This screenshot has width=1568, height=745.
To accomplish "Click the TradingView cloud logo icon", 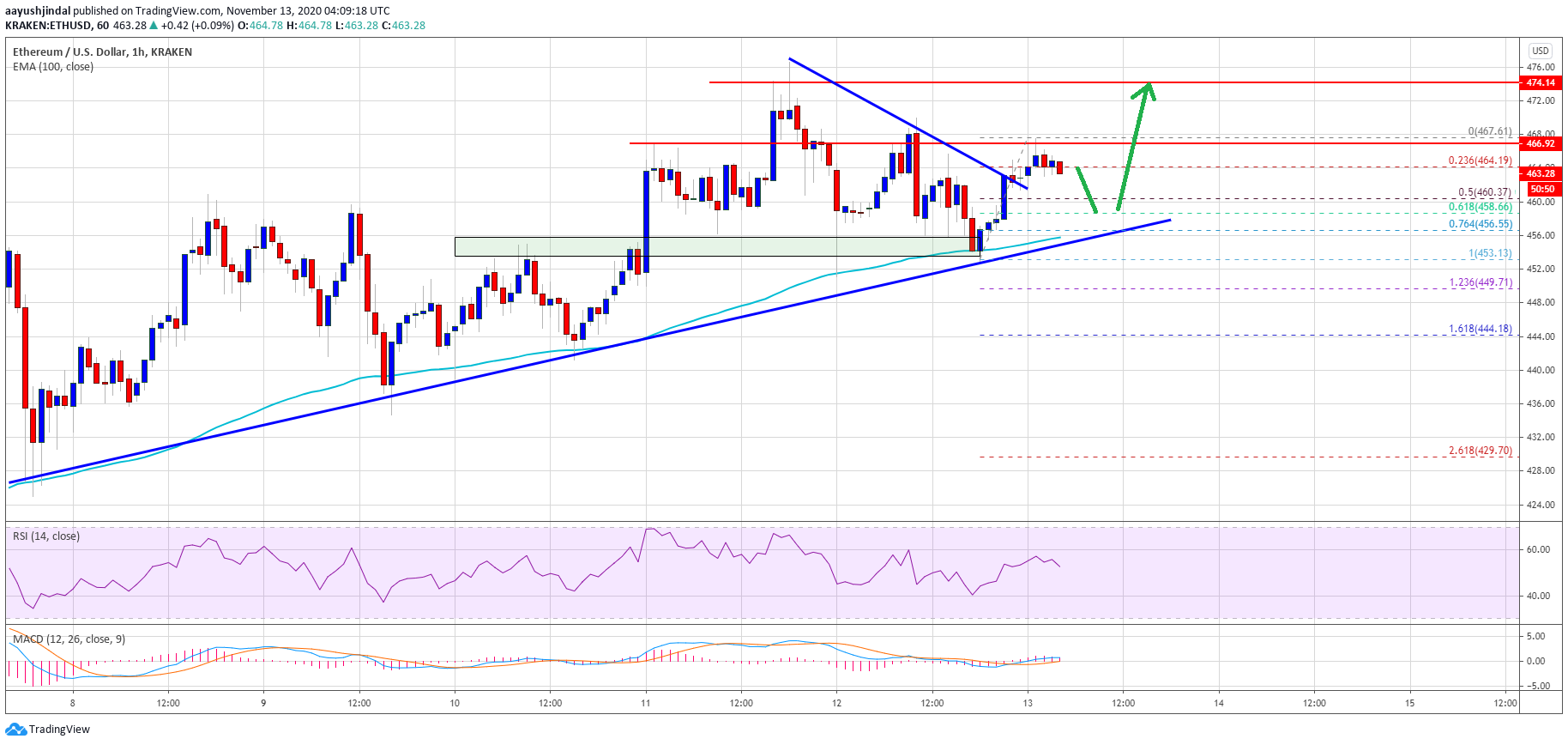I will (x=15, y=730).
